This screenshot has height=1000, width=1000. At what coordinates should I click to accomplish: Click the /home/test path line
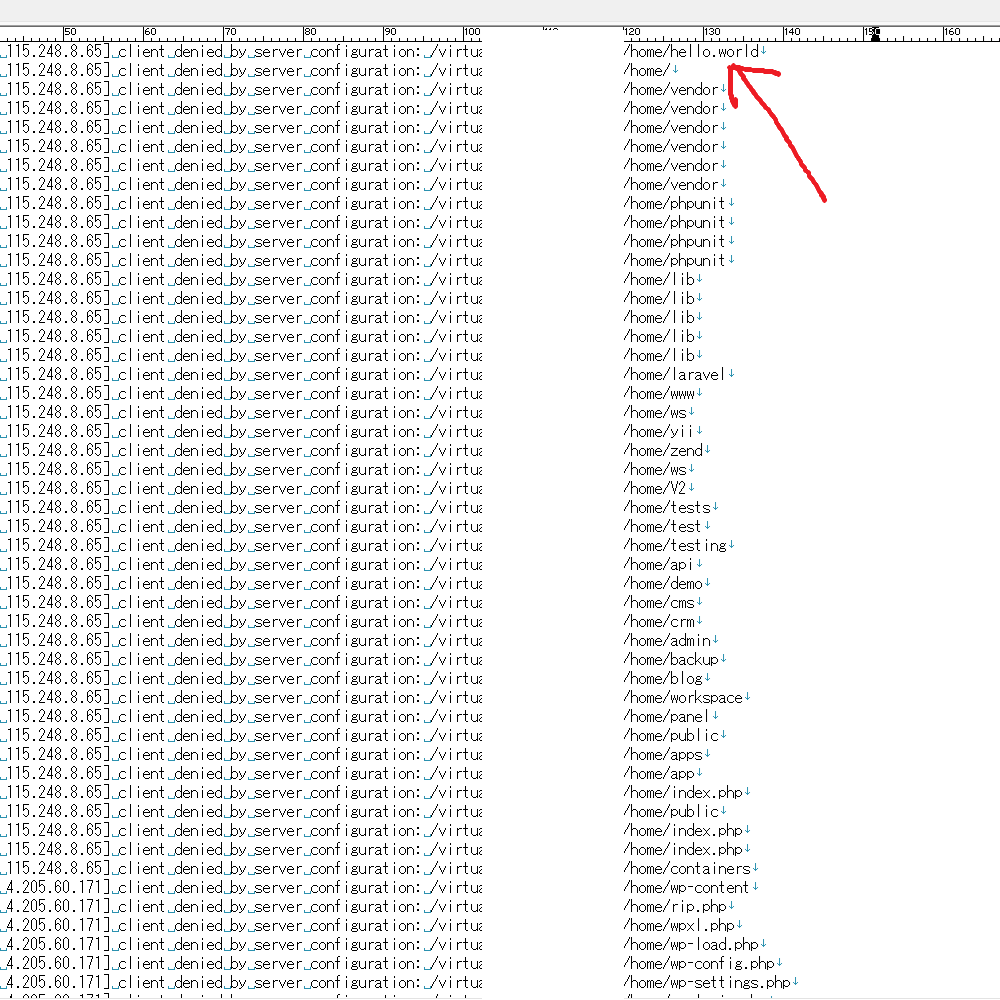[663, 527]
